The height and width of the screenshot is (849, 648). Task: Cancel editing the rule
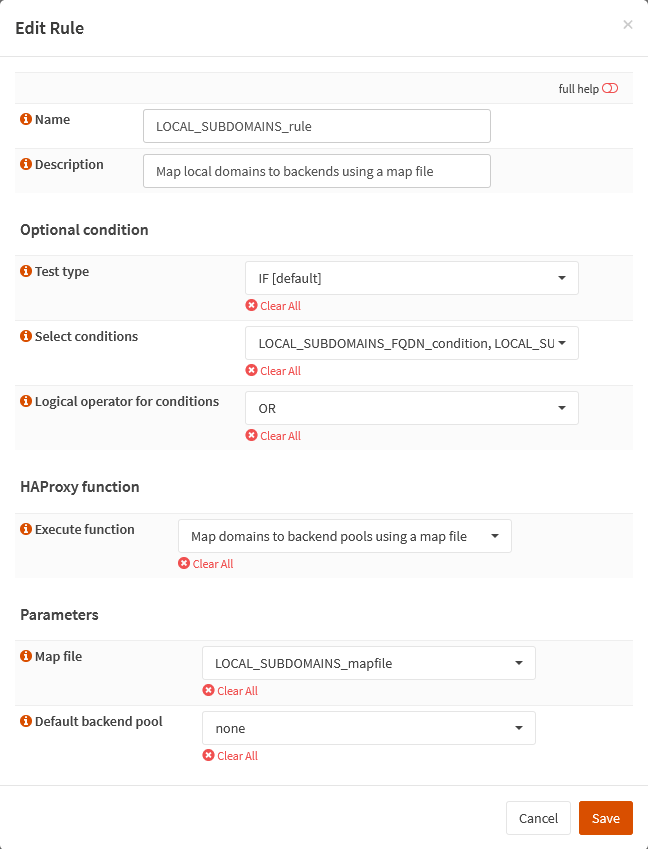(x=538, y=818)
